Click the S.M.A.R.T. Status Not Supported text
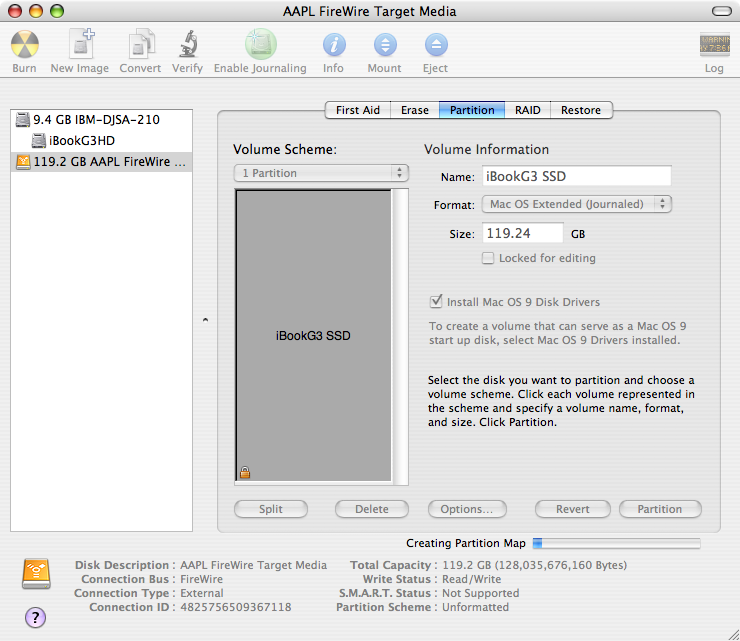This screenshot has width=740, height=641. coord(480,593)
